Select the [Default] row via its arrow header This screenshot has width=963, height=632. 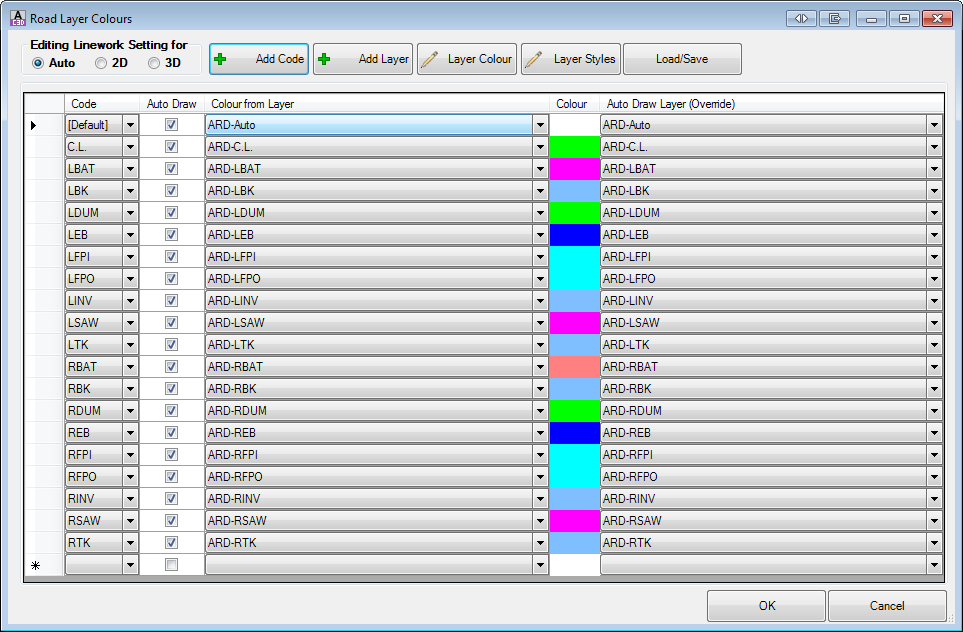44,125
